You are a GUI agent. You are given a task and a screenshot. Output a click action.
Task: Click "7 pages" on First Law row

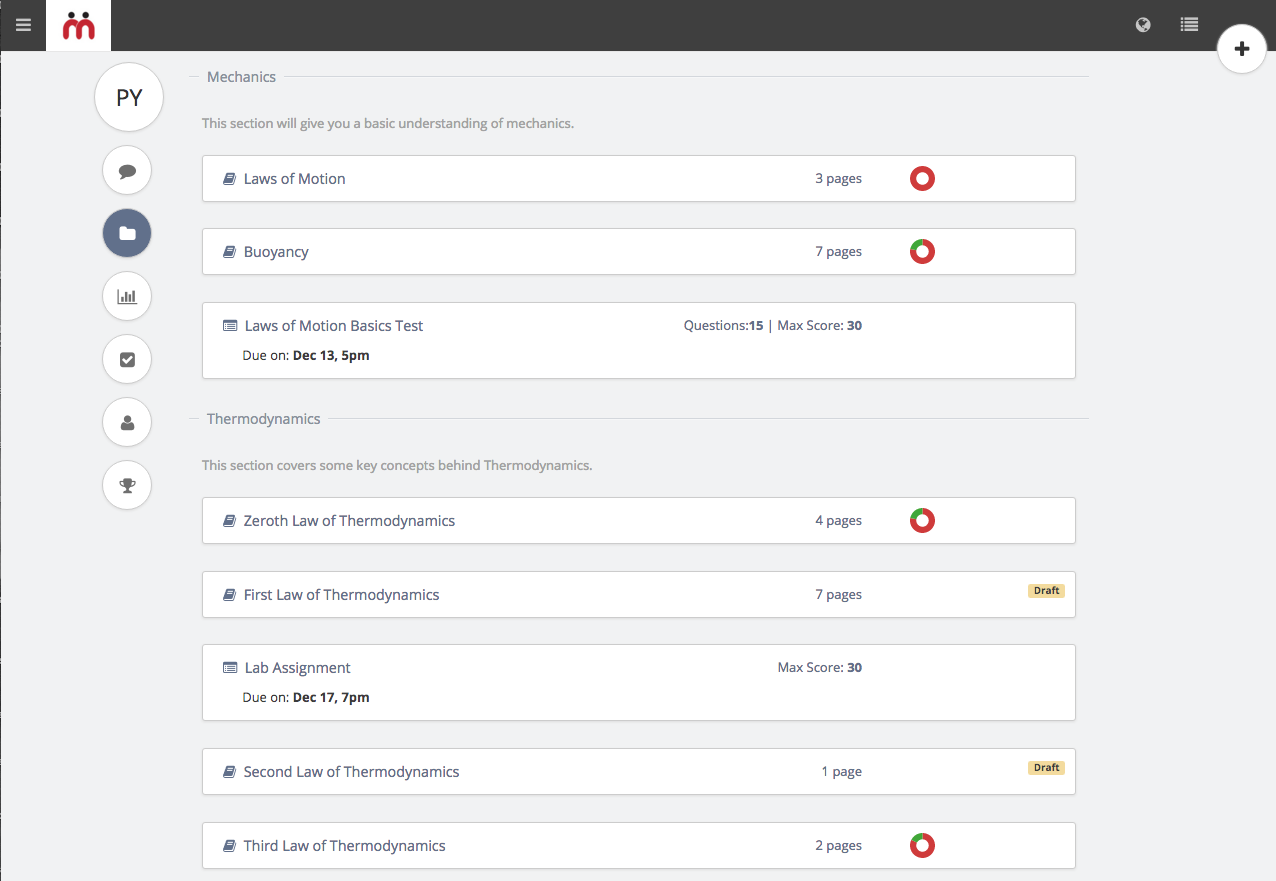838,595
